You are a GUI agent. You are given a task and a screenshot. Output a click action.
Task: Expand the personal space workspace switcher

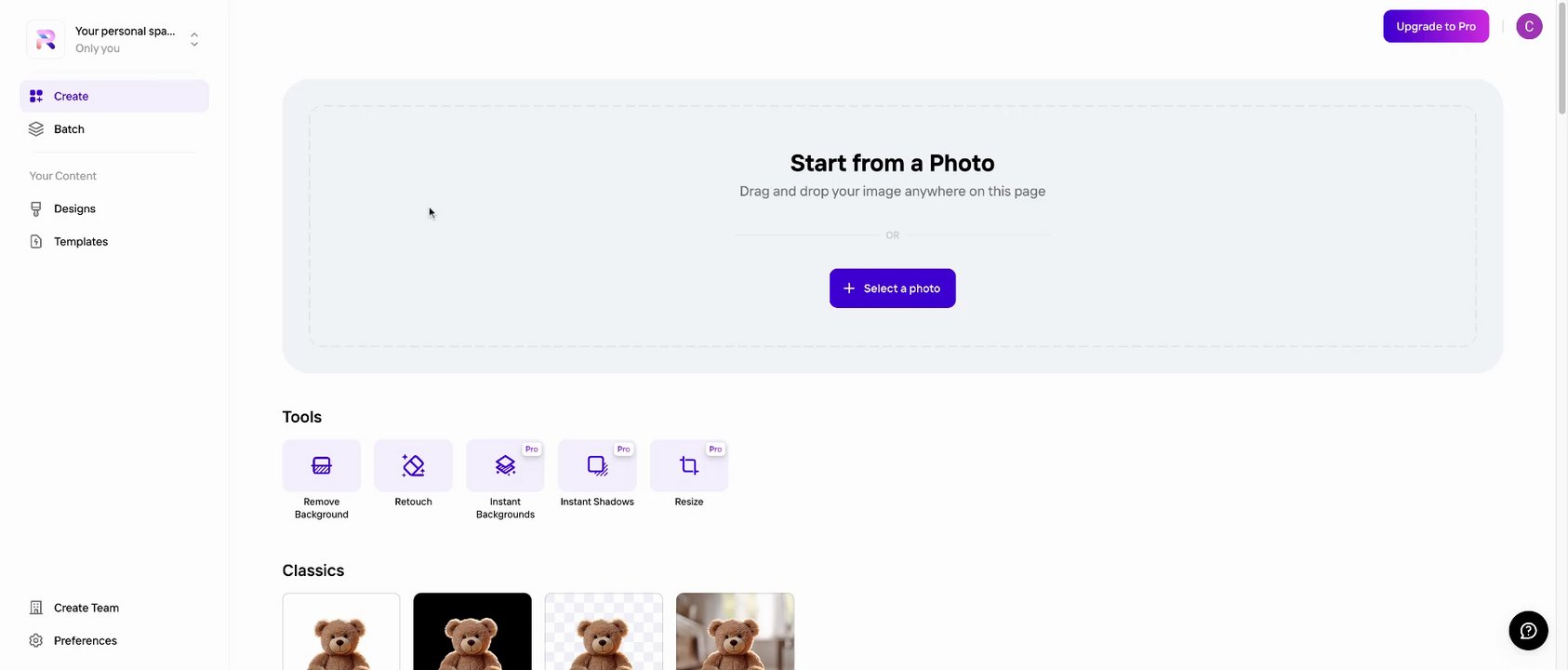pos(194,39)
